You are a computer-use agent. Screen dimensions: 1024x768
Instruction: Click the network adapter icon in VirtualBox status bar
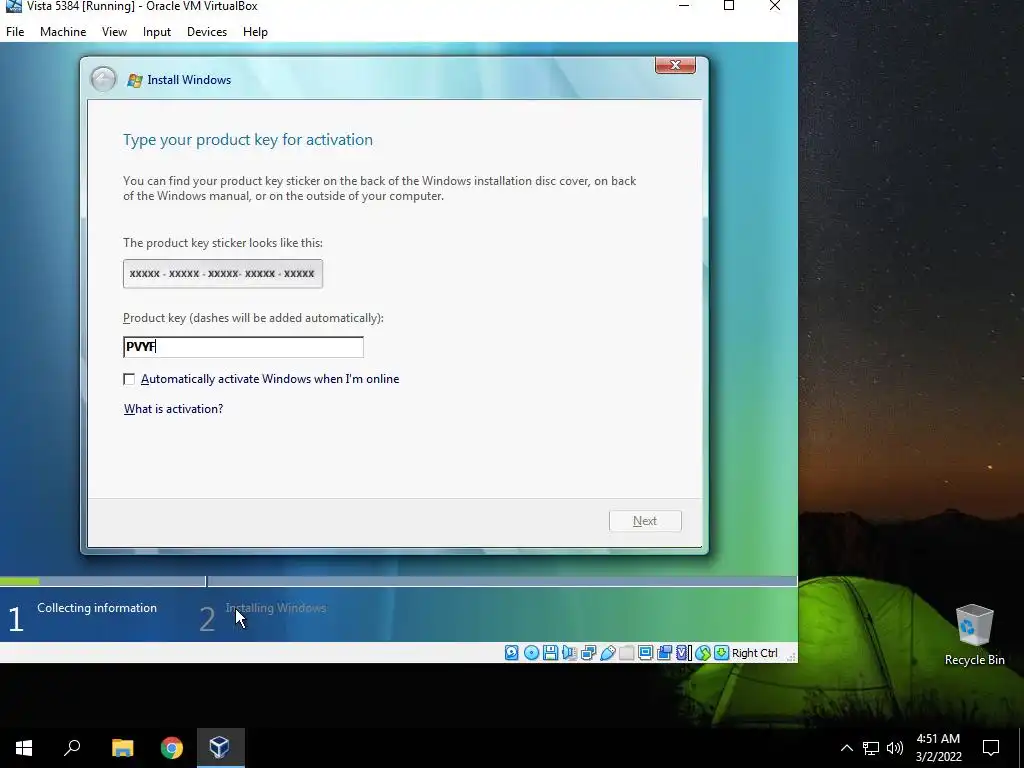pos(588,652)
